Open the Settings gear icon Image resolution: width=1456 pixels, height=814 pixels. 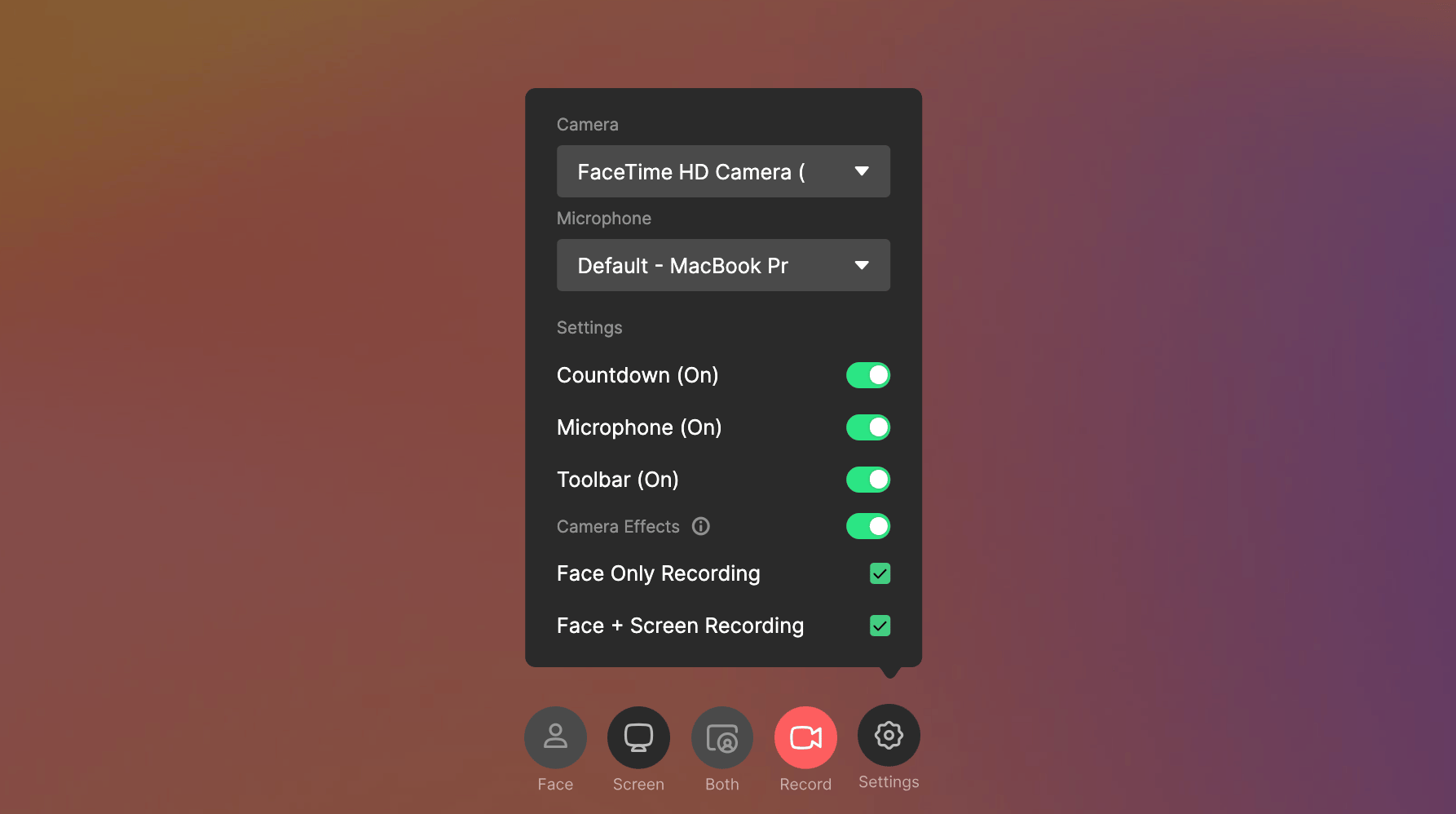(889, 735)
